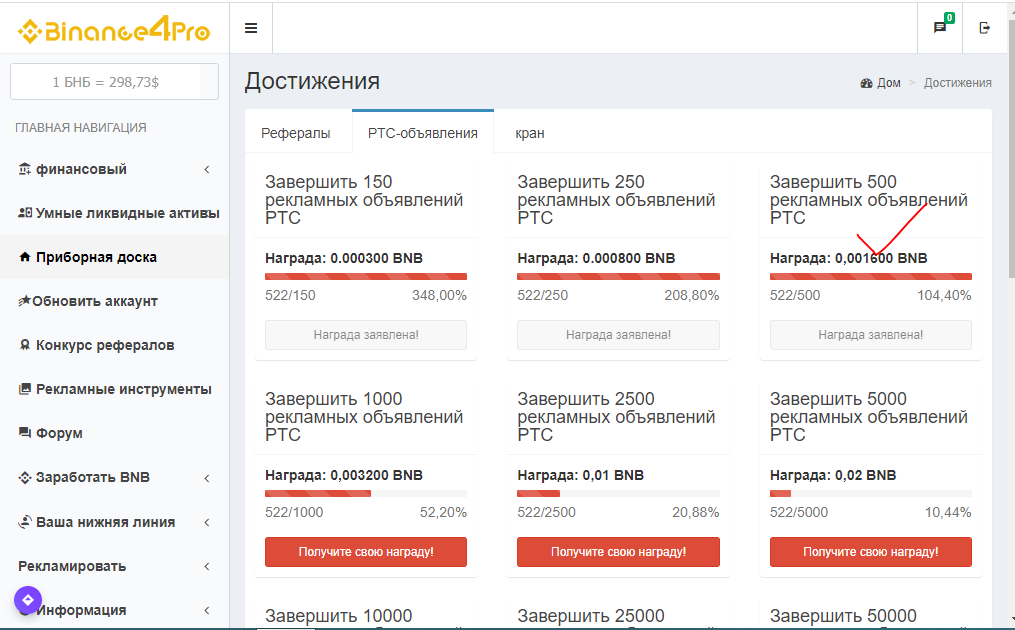Switch to the кран tab
Image resolution: width=1015 pixels, height=630 pixels.
pos(530,133)
